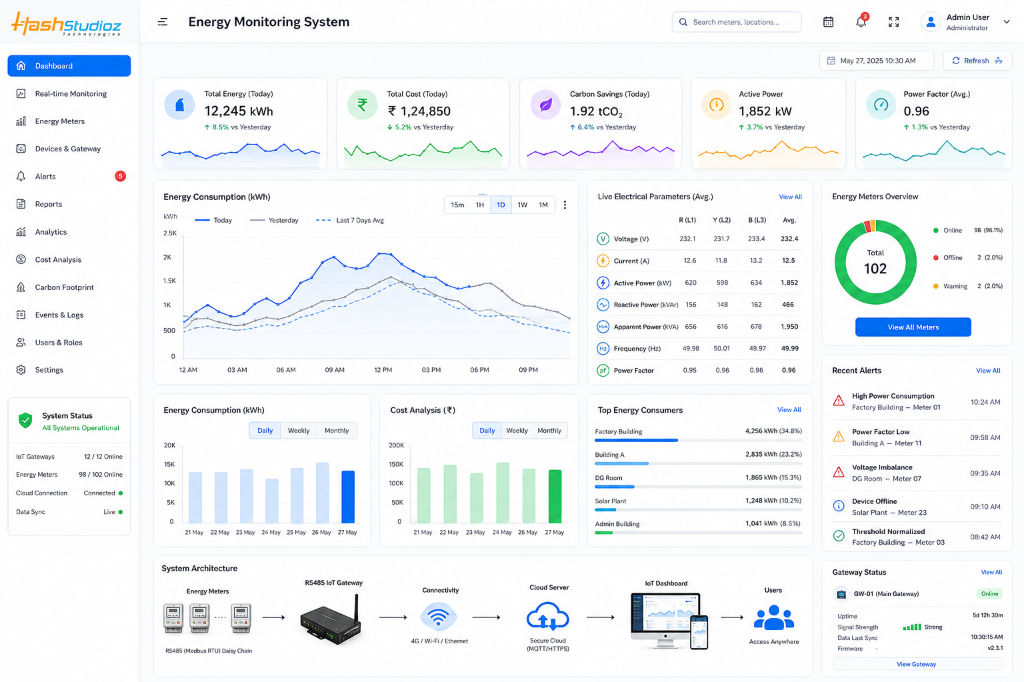Expand the Admin User dropdown chevron
This screenshot has width=1024, height=682.
tap(1006, 22)
